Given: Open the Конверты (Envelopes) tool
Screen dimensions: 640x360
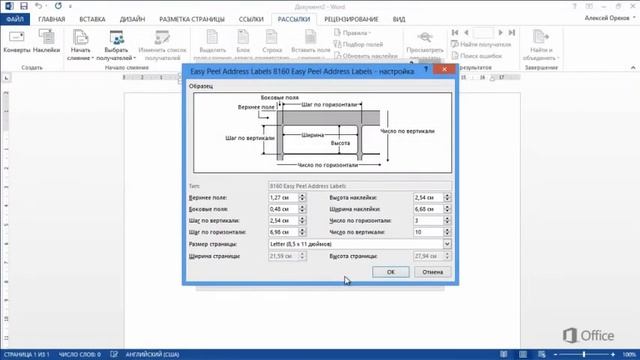Looking at the screenshot, I should click(x=17, y=42).
